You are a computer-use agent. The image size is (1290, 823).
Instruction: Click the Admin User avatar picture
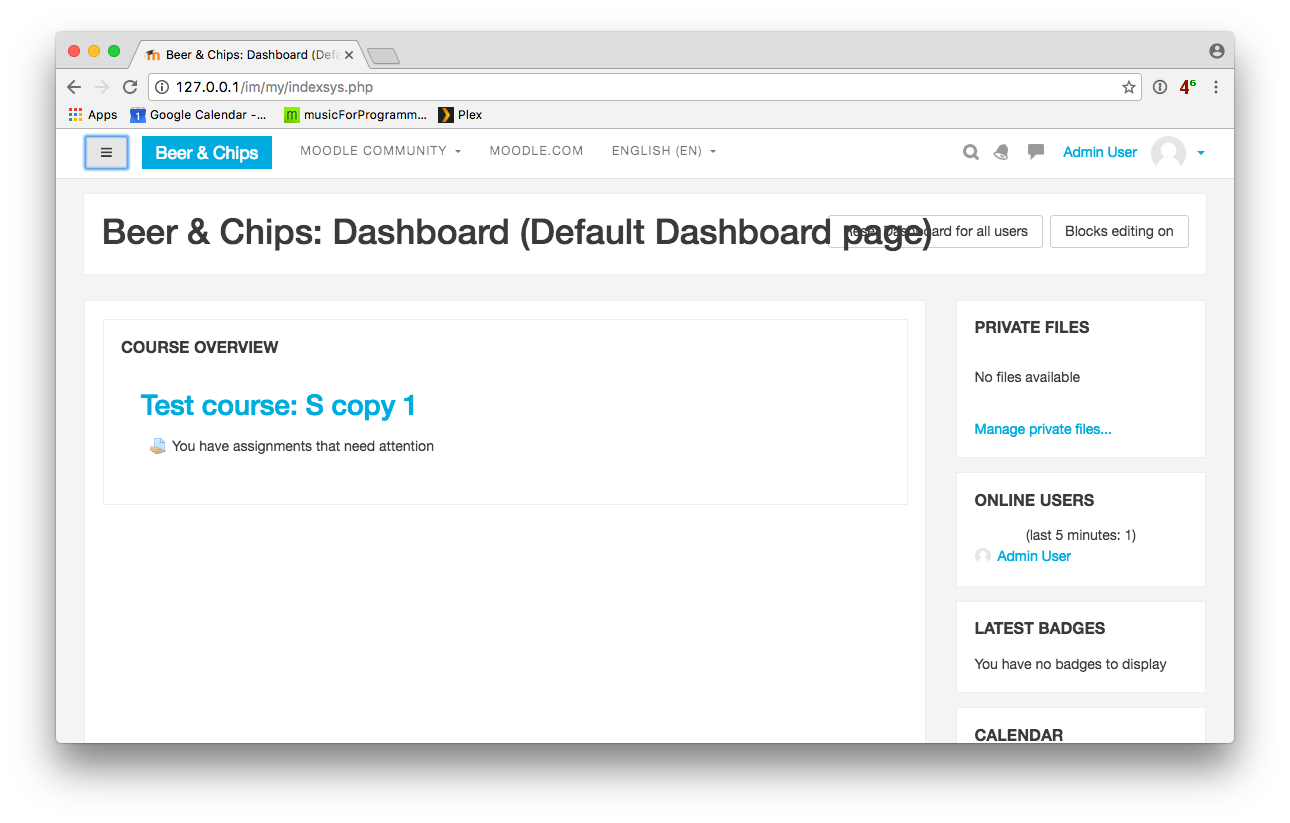(x=1168, y=153)
